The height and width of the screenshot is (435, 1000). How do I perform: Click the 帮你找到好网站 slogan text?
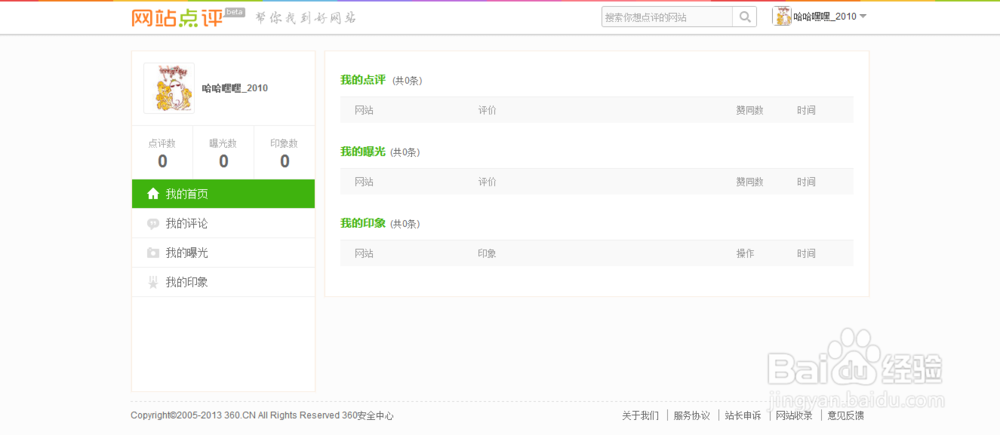click(305, 18)
